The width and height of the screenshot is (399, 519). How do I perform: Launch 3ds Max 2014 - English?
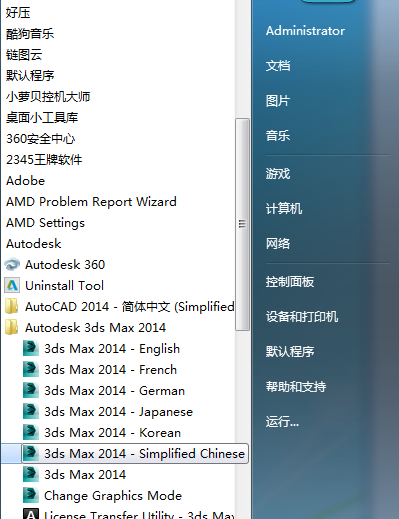(x=112, y=349)
